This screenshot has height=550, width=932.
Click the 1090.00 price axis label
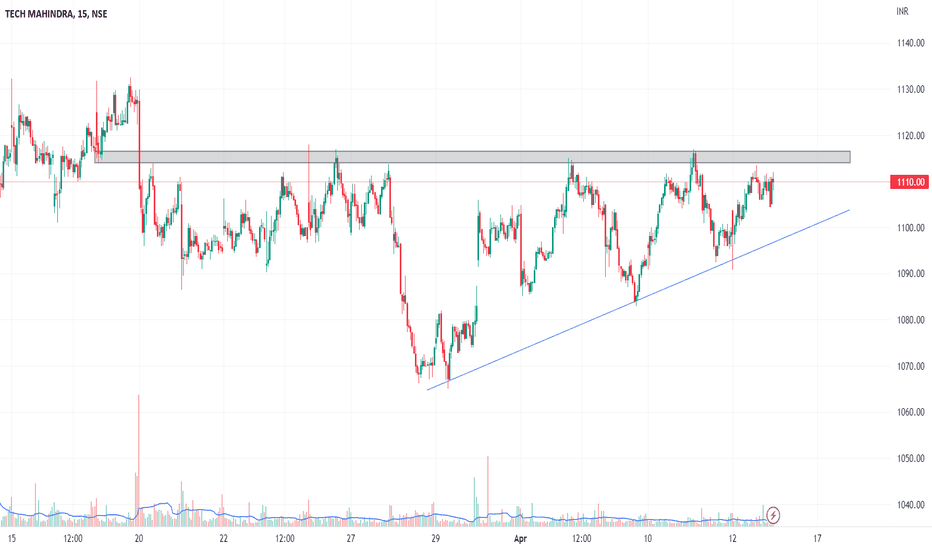click(911, 274)
